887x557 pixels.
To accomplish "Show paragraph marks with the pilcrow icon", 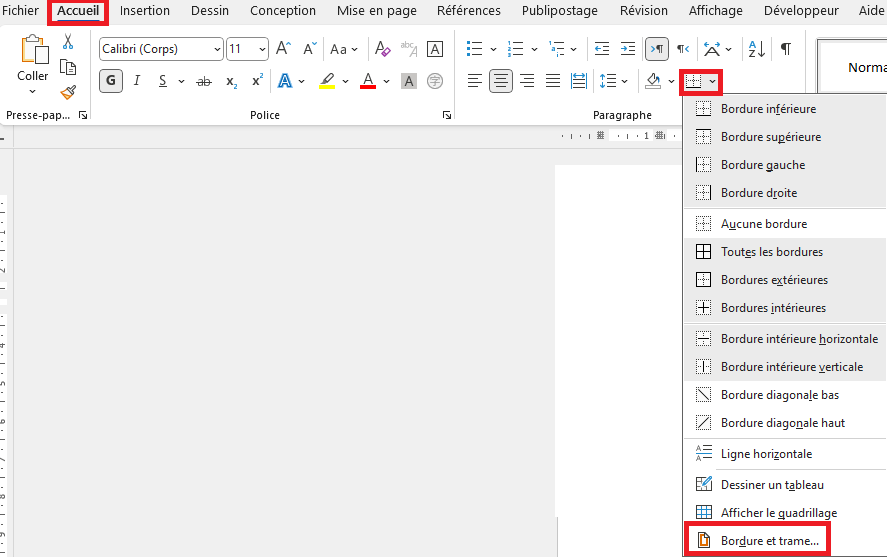I will tap(786, 49).
